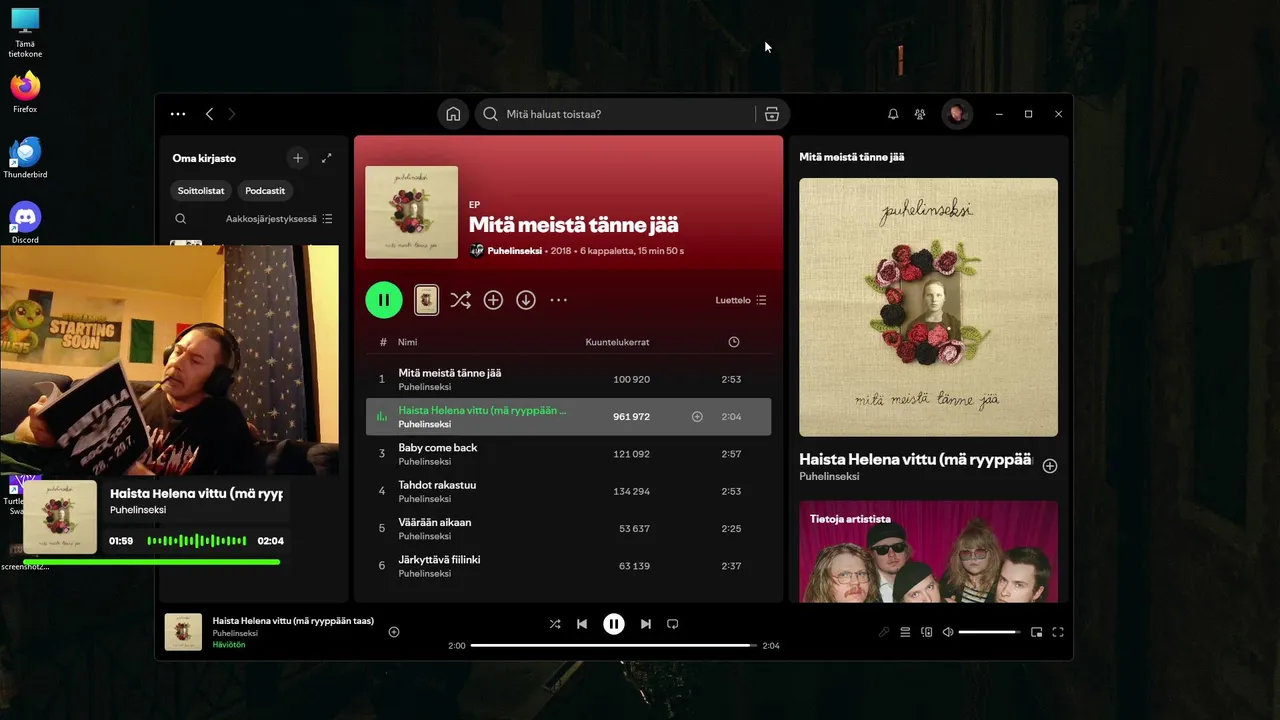This screenshot has height=720, width=1280.
Task: Filter library by Podcastit
Action: click(x=265, y=190)
